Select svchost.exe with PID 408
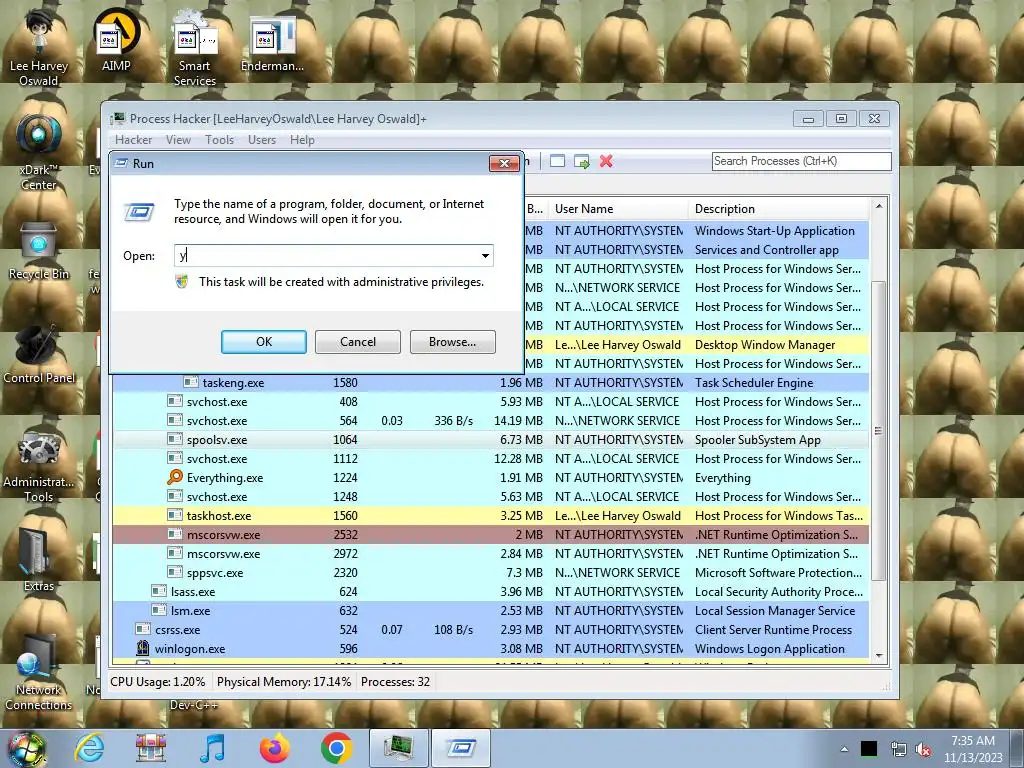The width and height of the screenshot is (1024, 768). point(490,402)
